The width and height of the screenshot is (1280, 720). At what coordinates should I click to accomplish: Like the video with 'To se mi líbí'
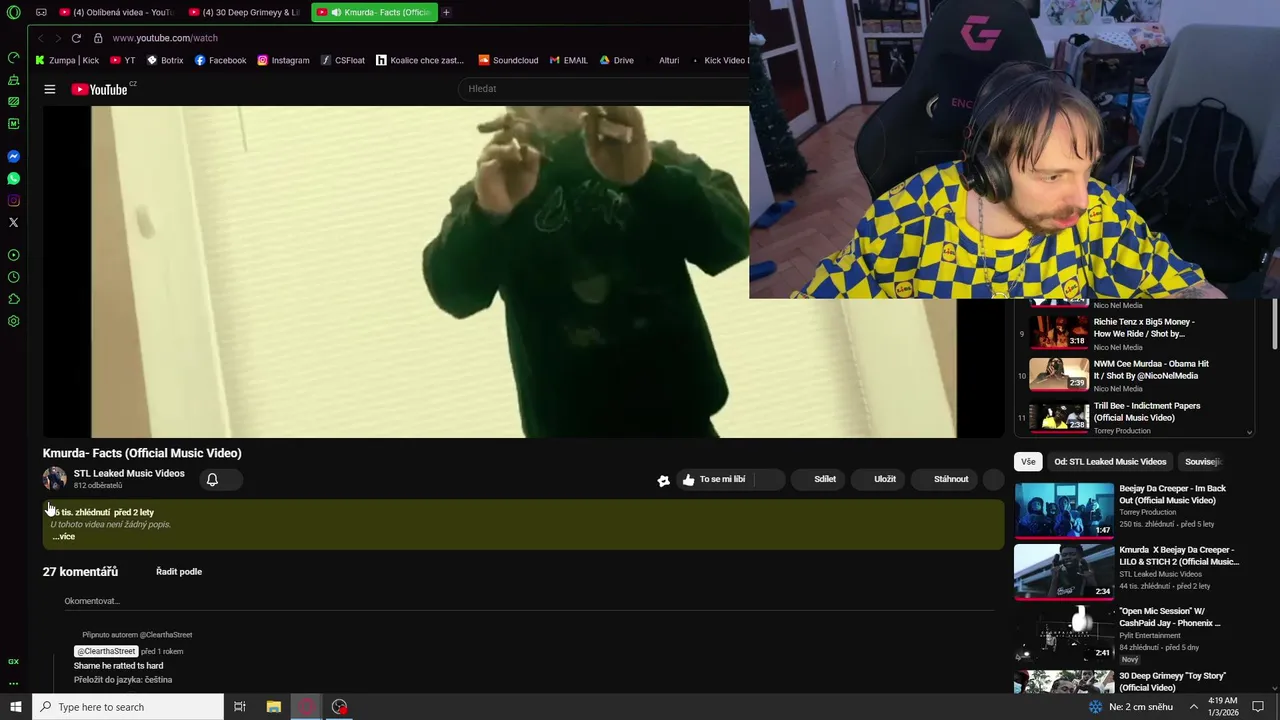716,479
